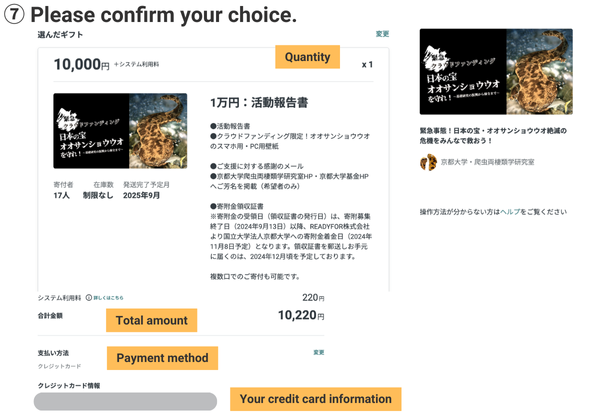Click the Kyoto University research lab avatar
600x414 pixels.
(x=426, y=162)
